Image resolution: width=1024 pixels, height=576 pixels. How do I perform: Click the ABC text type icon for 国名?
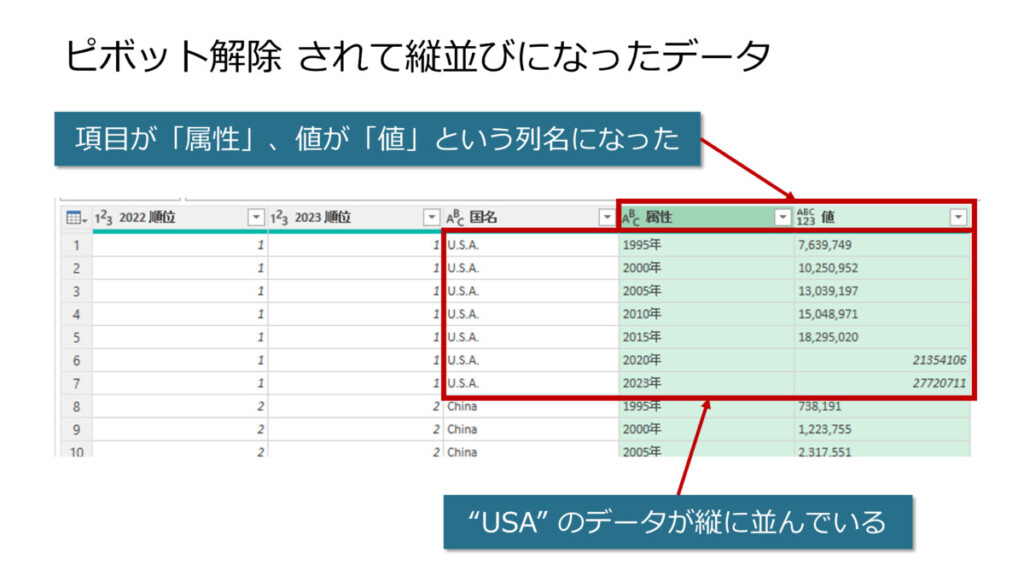pyautogui.click(x=456, y=217)
